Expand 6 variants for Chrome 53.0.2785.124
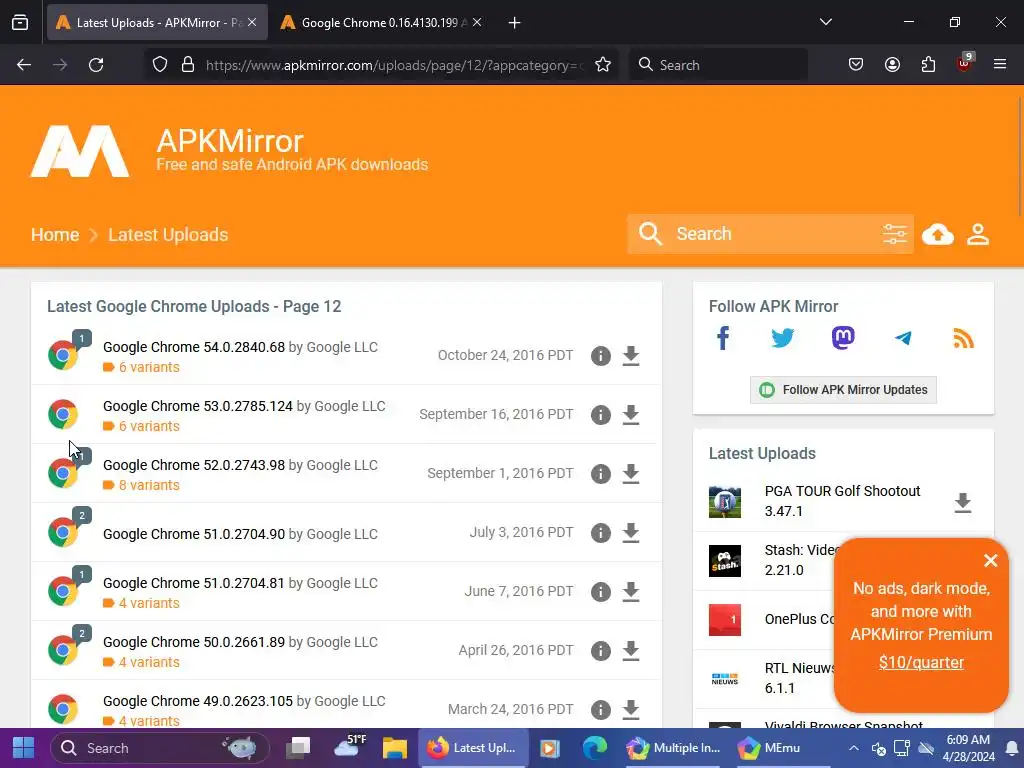The image size is (1024, 768). click(141, 426)
